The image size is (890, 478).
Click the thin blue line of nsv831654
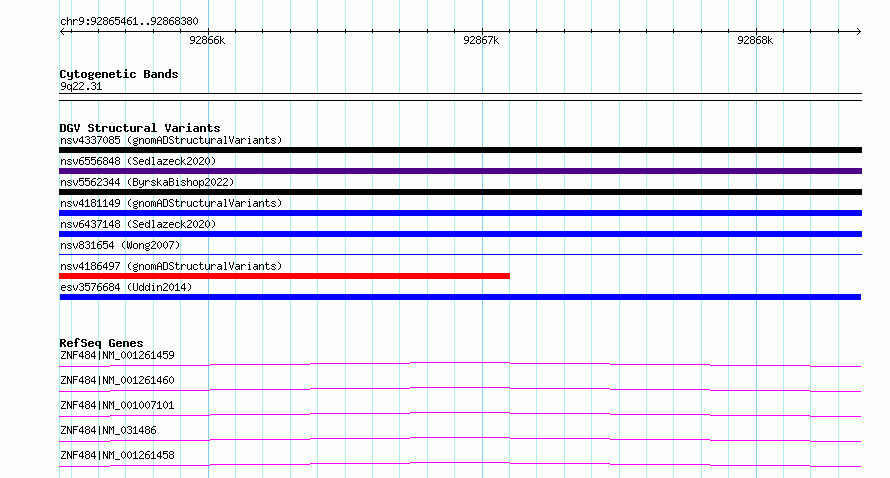click(x=460, y=254)
